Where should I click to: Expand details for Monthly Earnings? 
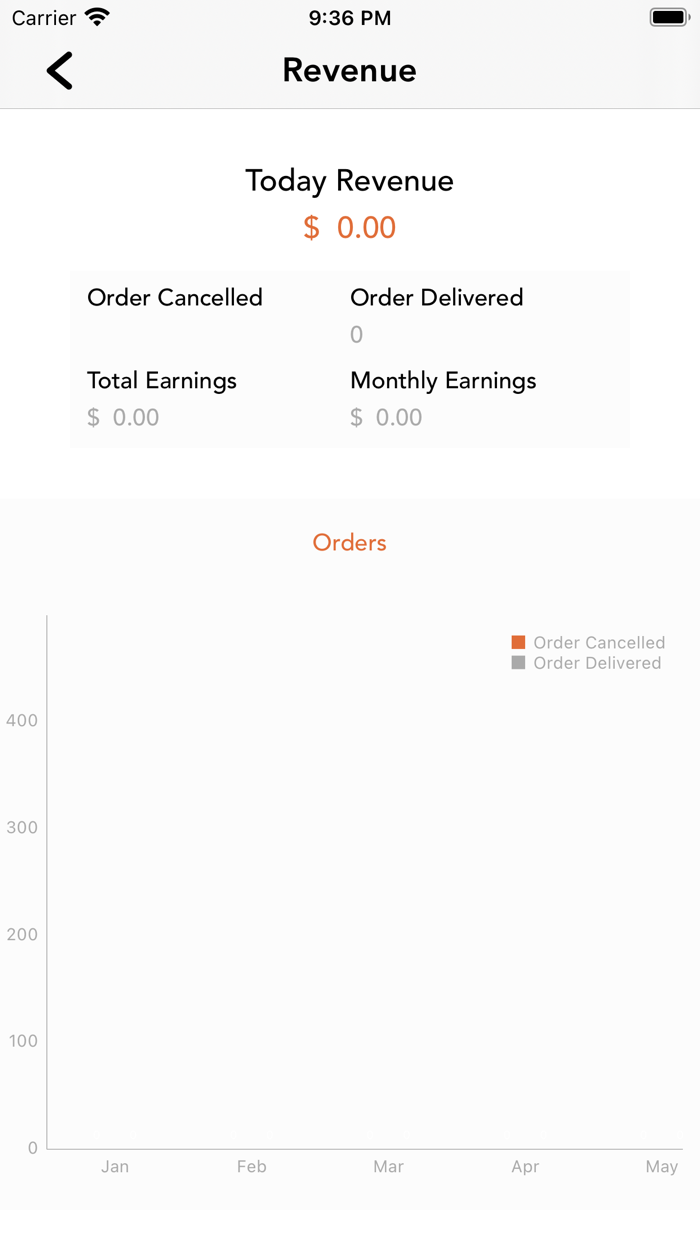(442, 380)
